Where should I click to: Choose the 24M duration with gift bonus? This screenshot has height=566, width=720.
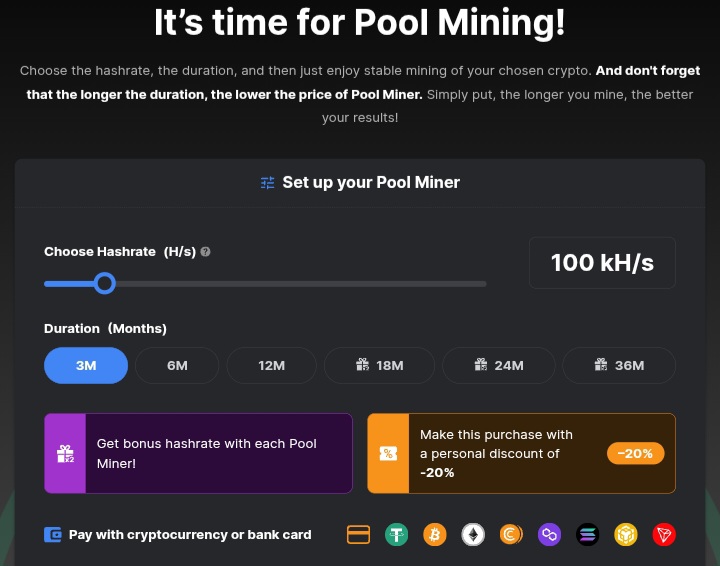[x=498, y=365]
